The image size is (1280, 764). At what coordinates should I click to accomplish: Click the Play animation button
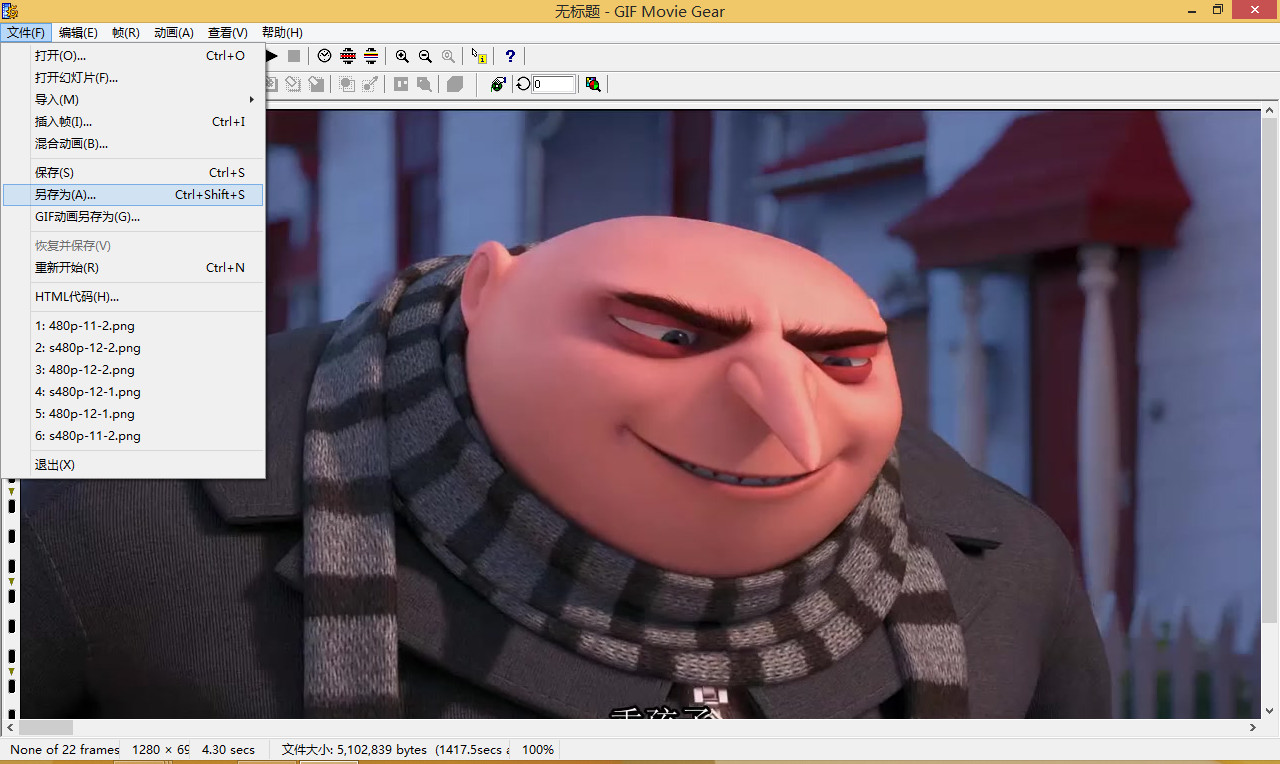point(271,56)
